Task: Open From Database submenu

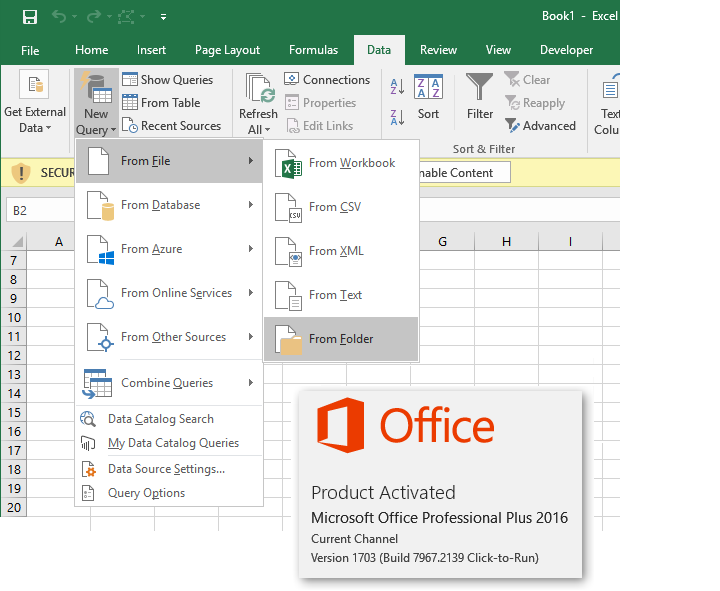Action: 169,205
